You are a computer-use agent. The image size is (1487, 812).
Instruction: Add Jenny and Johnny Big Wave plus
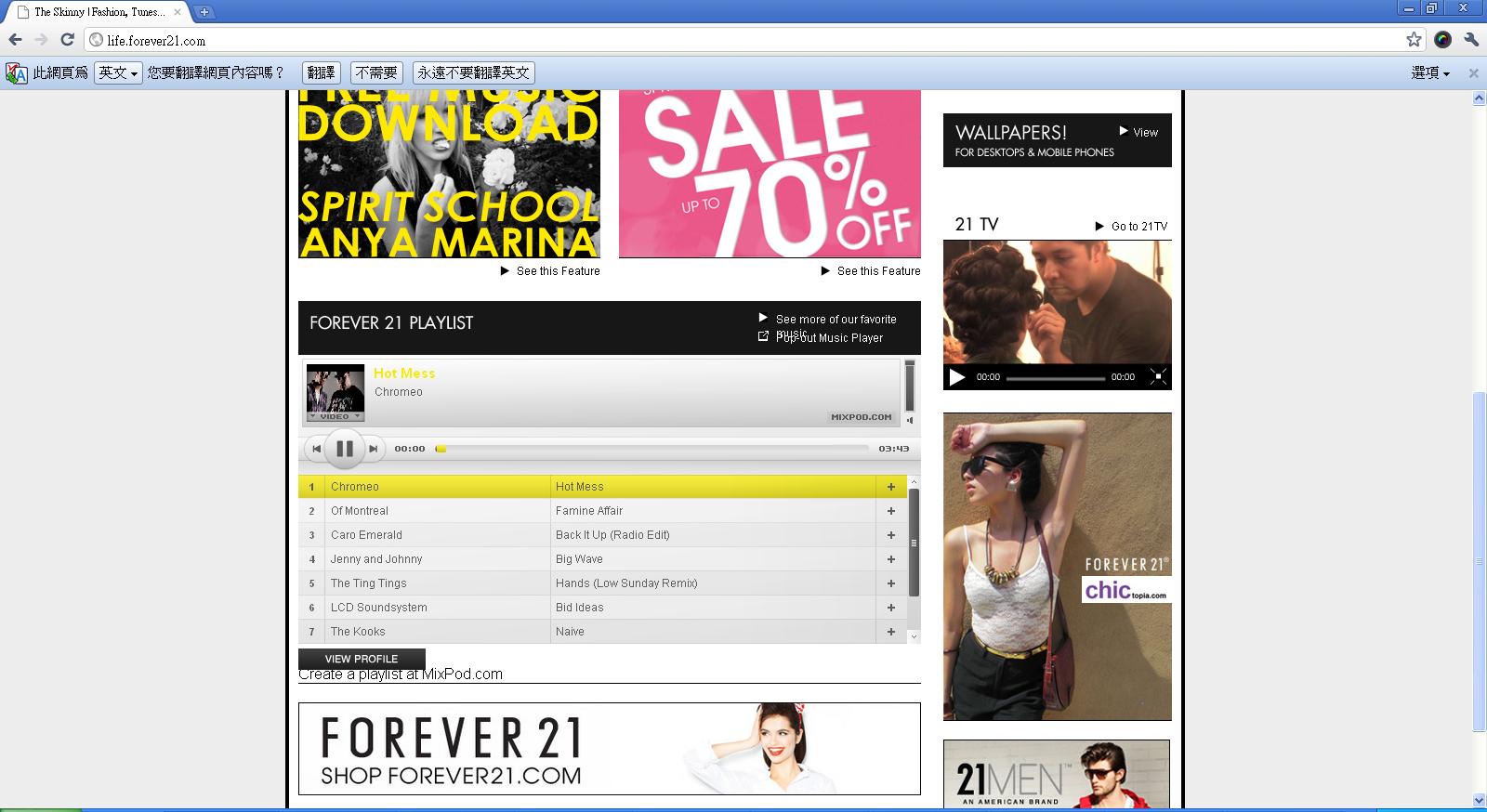coord(890,559)
